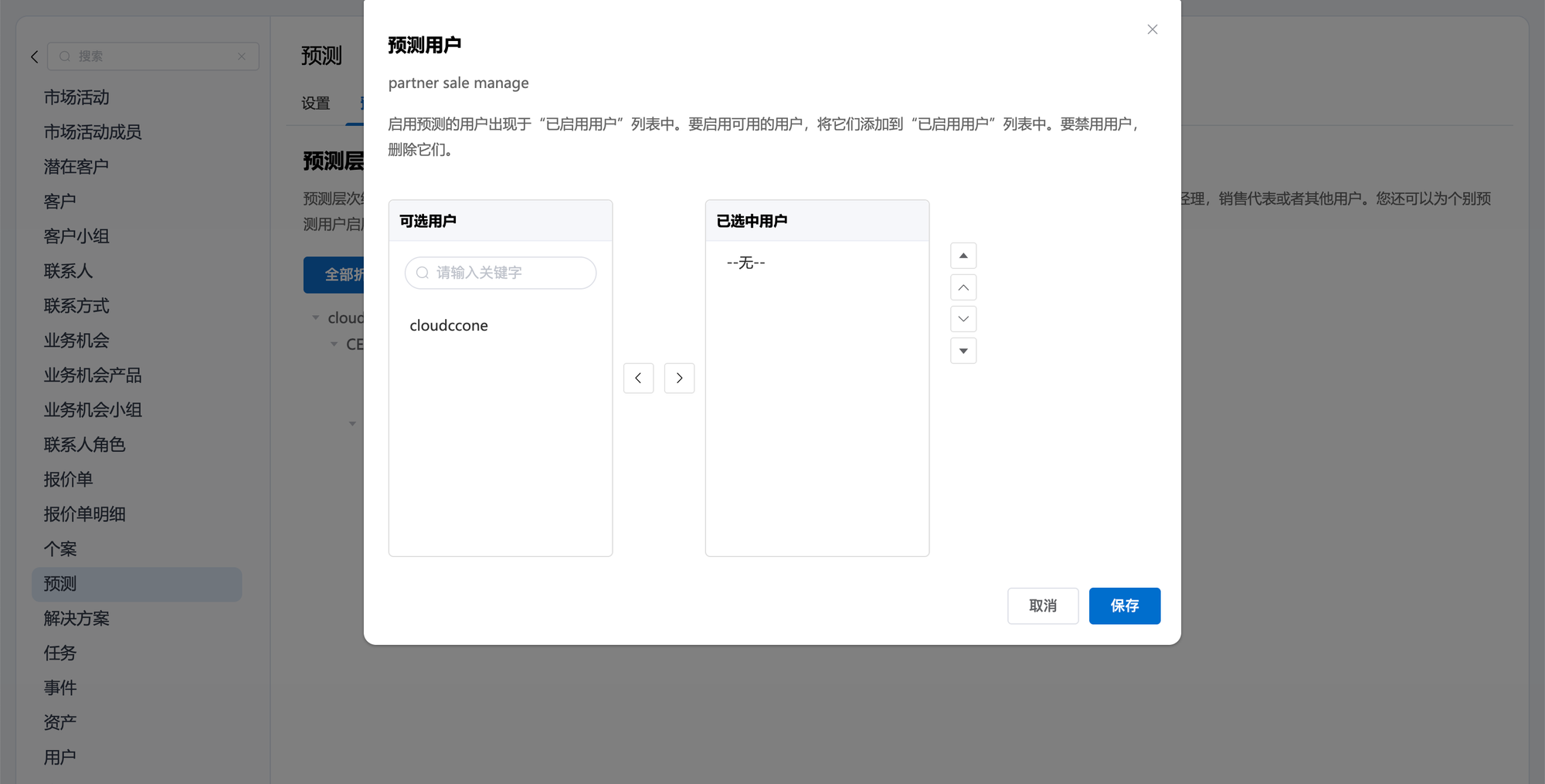Select --无-- in selected users list
This screenshot has width=1545, height=784.
[x=745, y=263]
